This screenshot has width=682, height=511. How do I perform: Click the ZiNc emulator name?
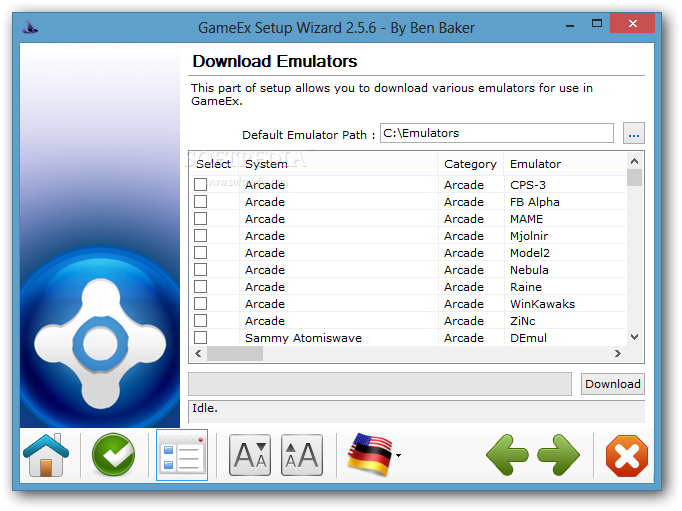click(522, 321)
